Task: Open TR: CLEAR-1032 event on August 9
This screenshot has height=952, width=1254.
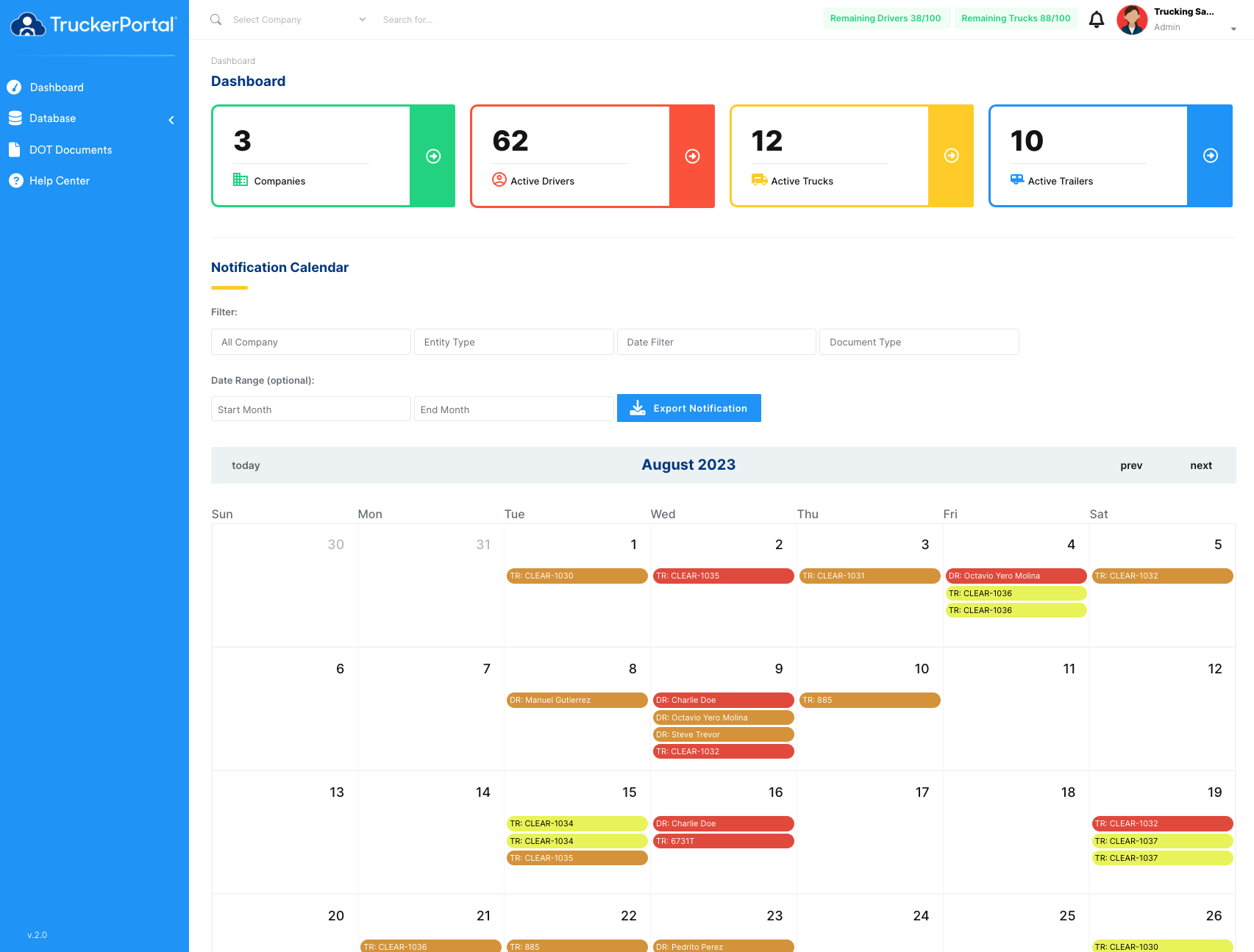Action: [x=724, y=751]
